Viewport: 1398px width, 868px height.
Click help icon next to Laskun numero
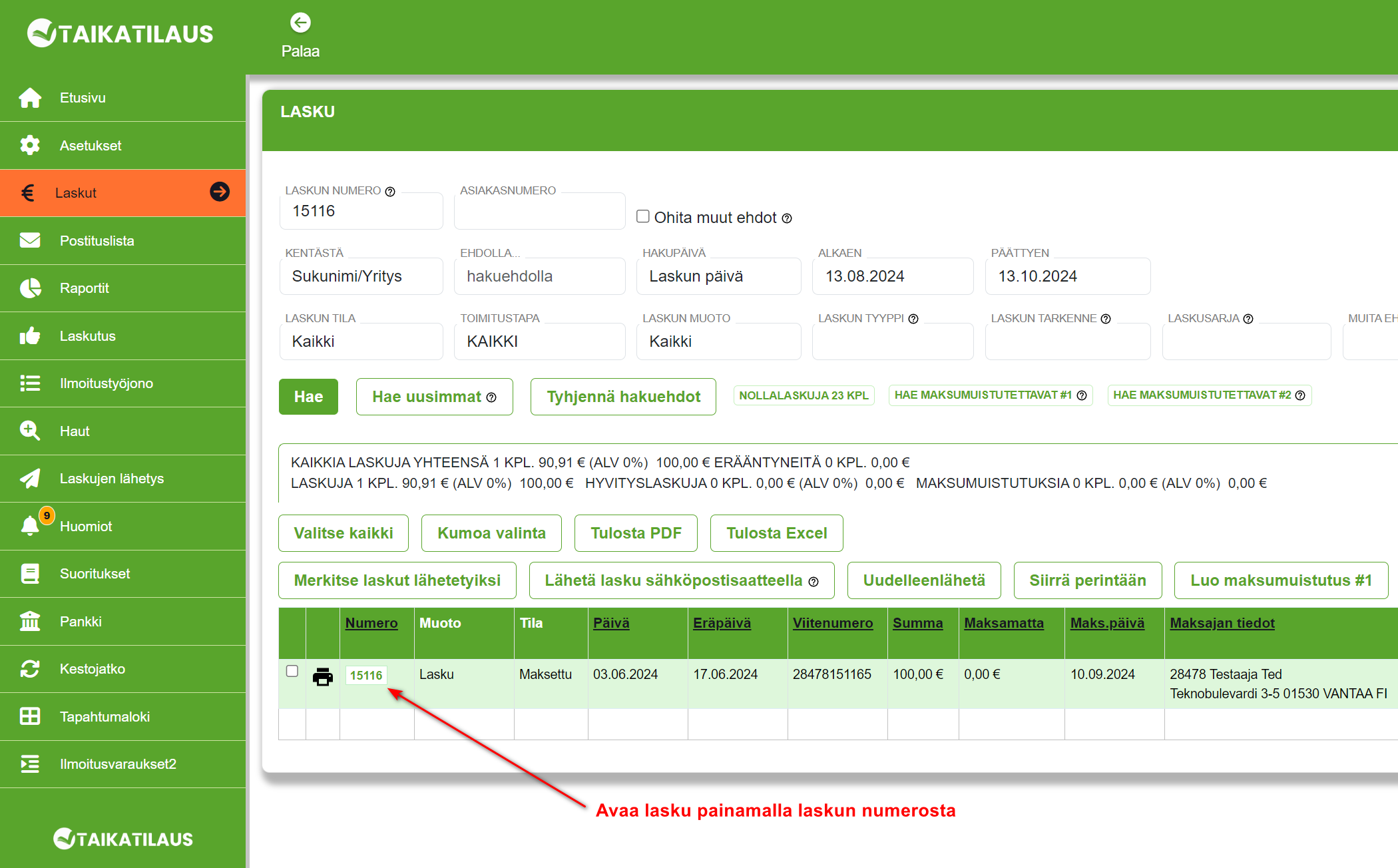click(x=390, y=192)
